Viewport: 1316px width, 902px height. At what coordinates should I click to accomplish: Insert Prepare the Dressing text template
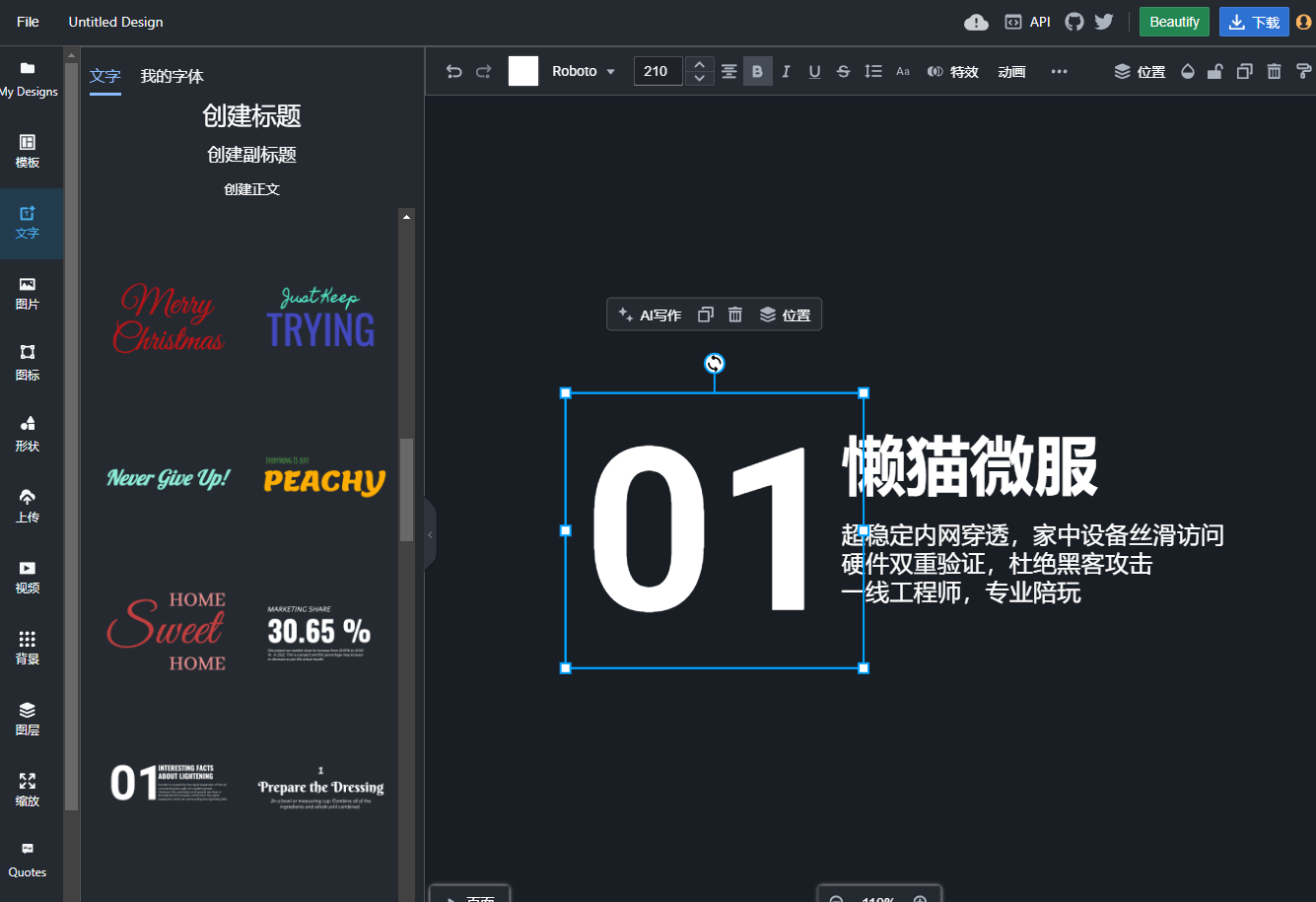point(320,787)
